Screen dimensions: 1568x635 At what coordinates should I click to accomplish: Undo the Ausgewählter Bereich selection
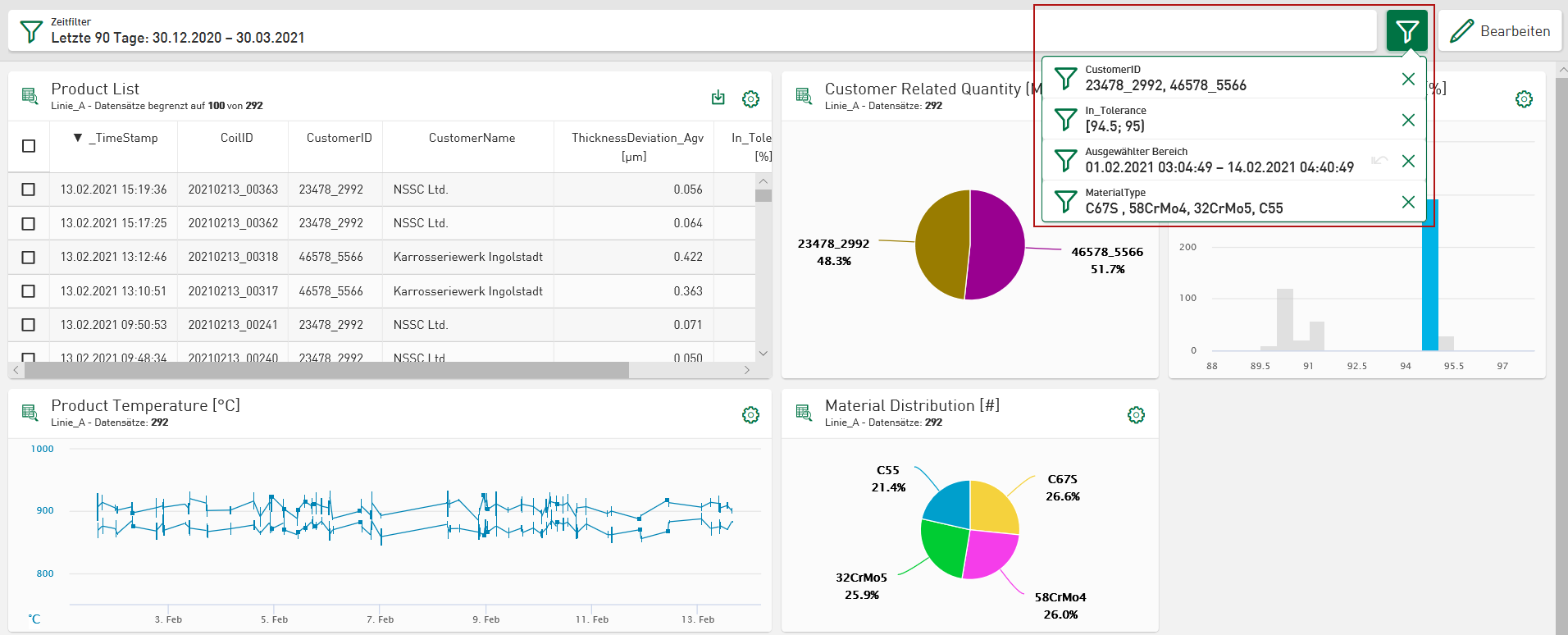(1379, 161)
